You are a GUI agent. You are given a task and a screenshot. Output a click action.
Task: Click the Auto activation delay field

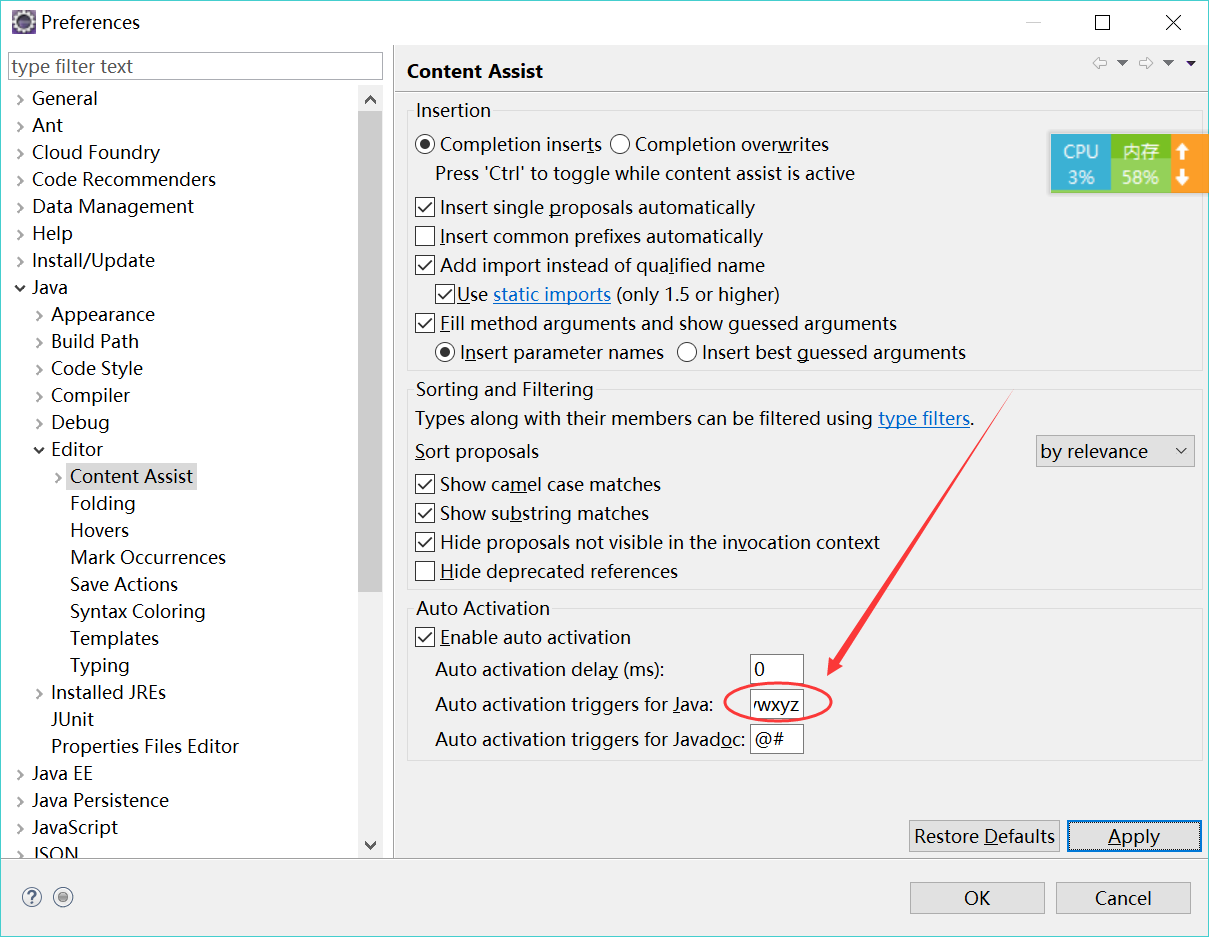point(776,670)
